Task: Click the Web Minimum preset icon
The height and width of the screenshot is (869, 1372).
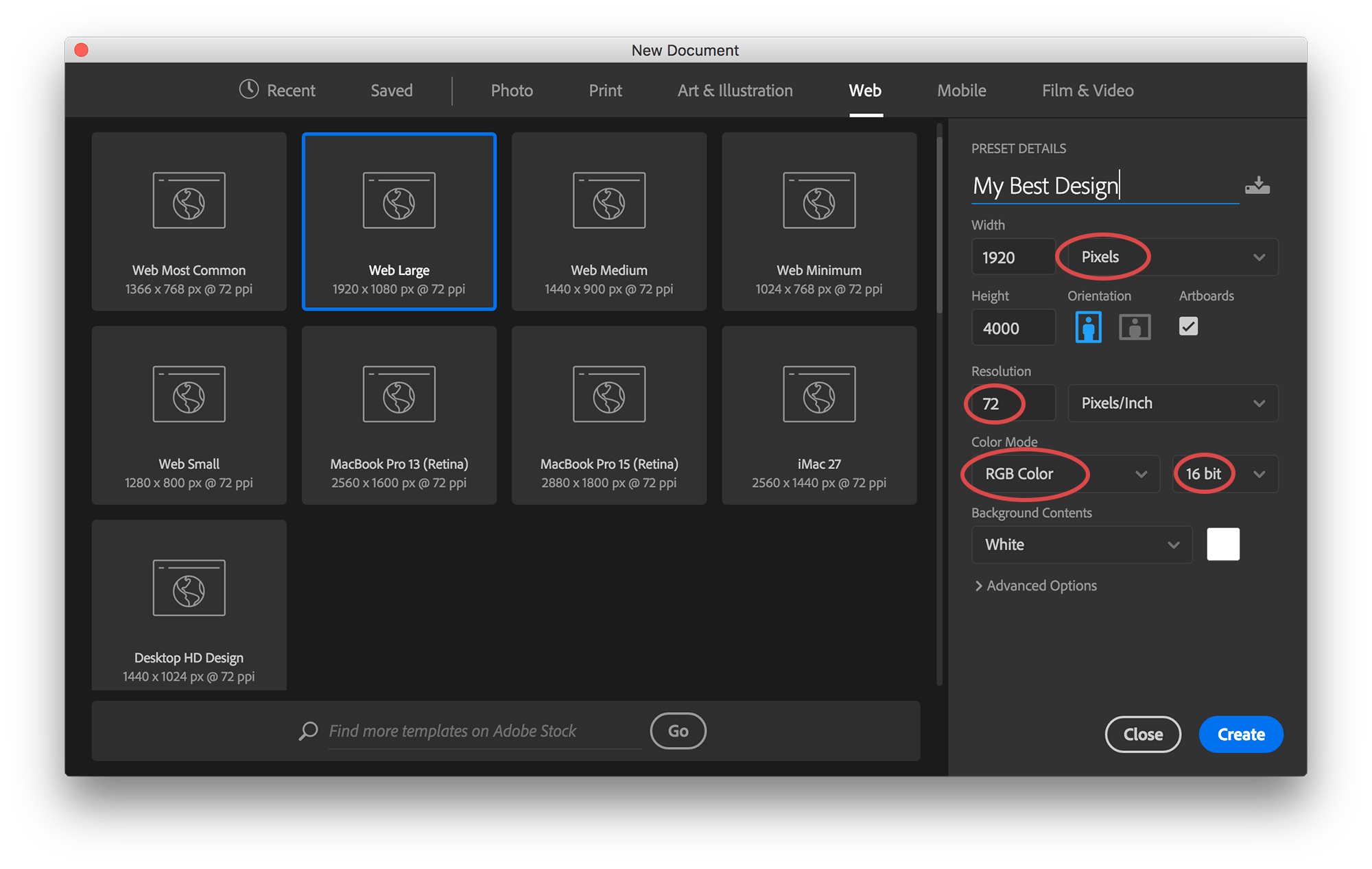Action: [x=819, y=200]
